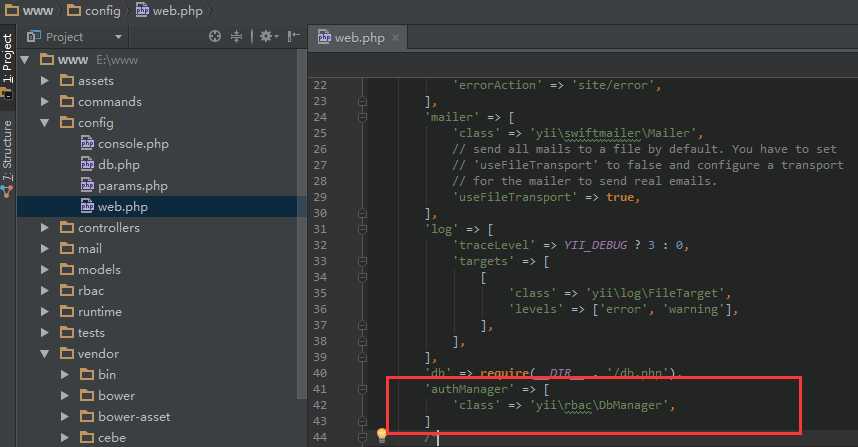Expand the bower-asset folder arrow
The width and height of the screenshot is (858, 447).
[65, 417]
